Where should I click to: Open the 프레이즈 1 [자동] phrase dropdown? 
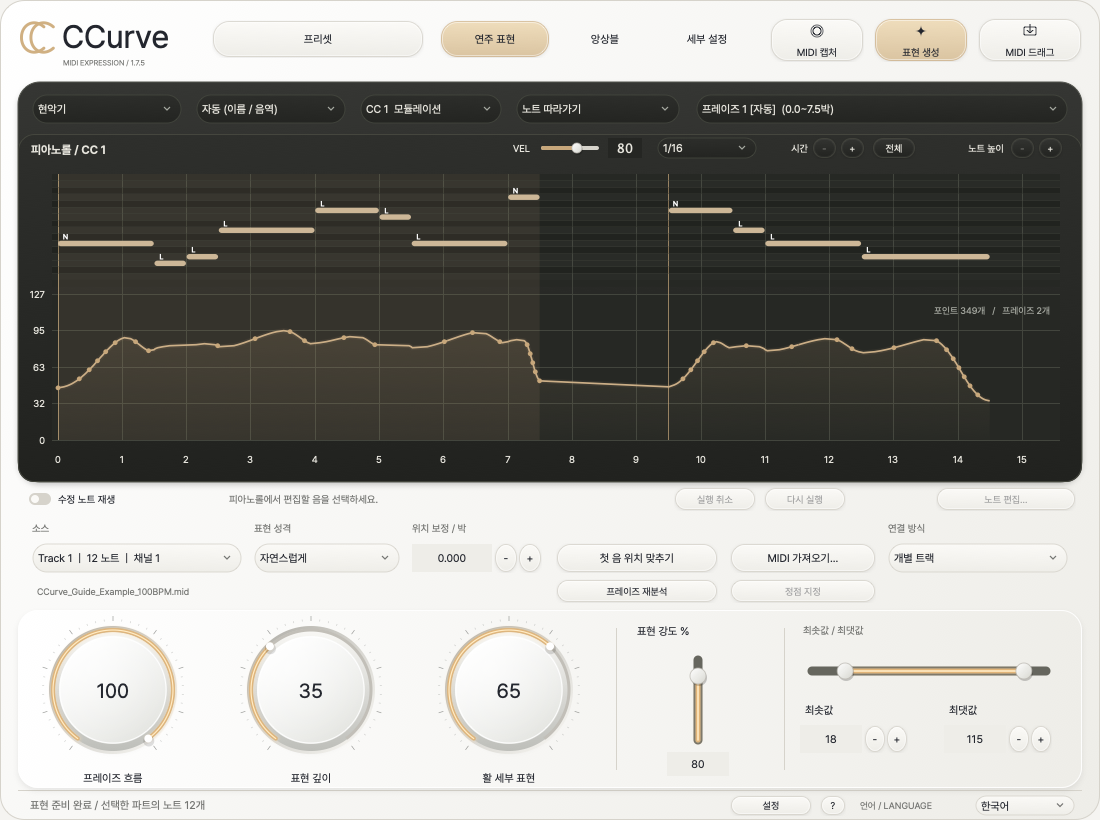pos(880,109)
